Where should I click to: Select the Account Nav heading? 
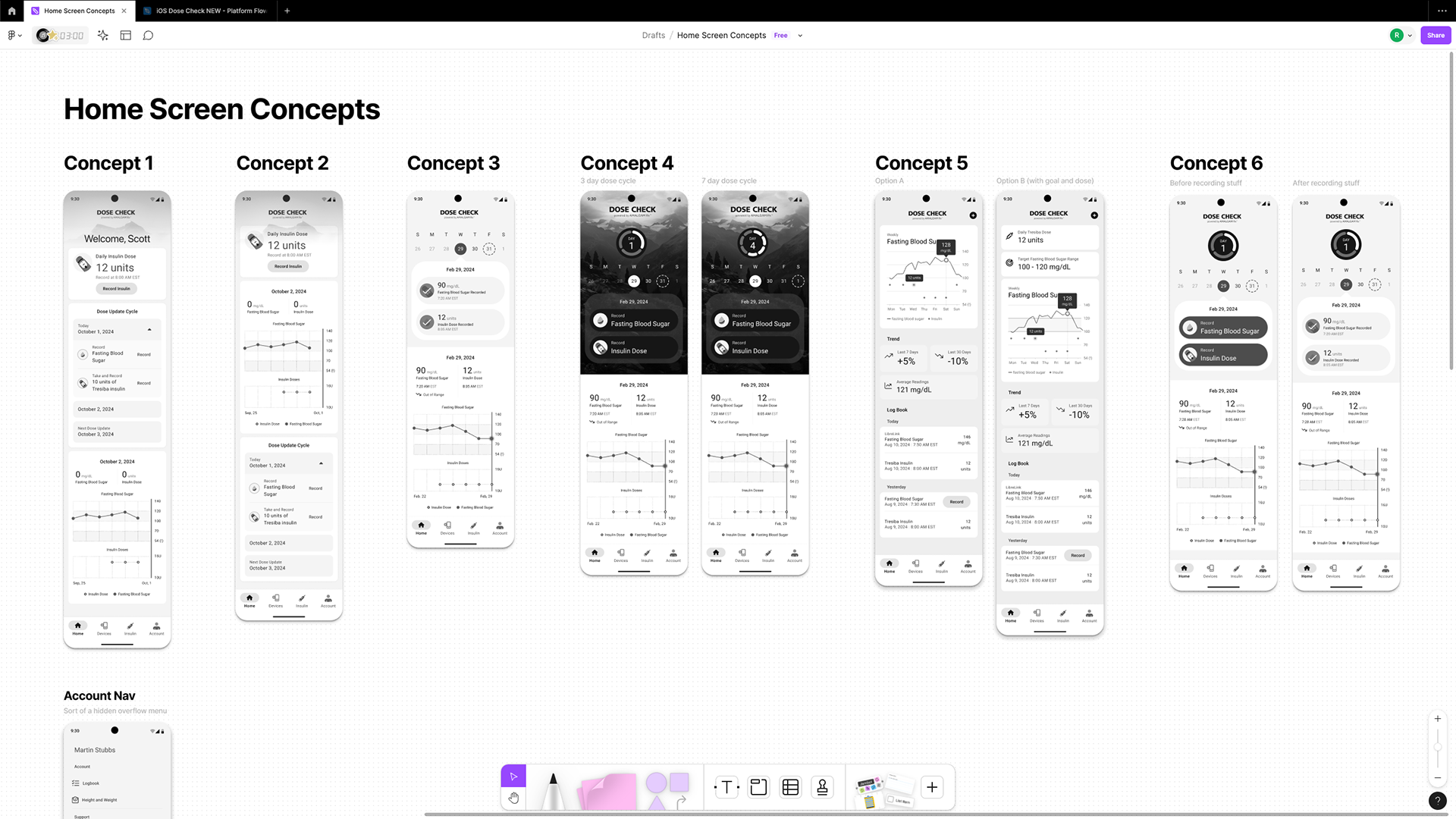pyautogui.click(x=99, y=696)
